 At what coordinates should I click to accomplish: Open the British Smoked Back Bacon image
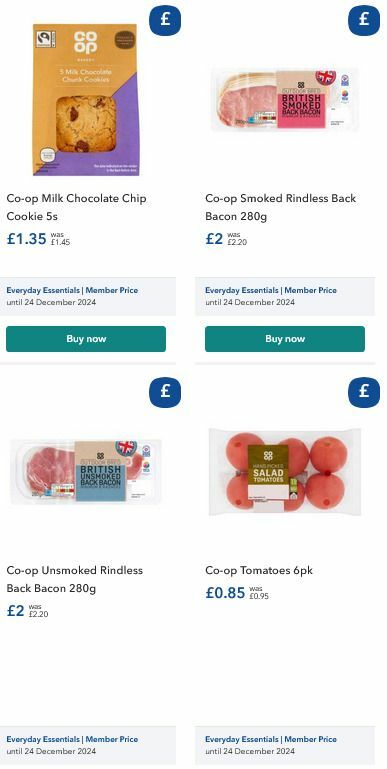[x=285, y=100]
